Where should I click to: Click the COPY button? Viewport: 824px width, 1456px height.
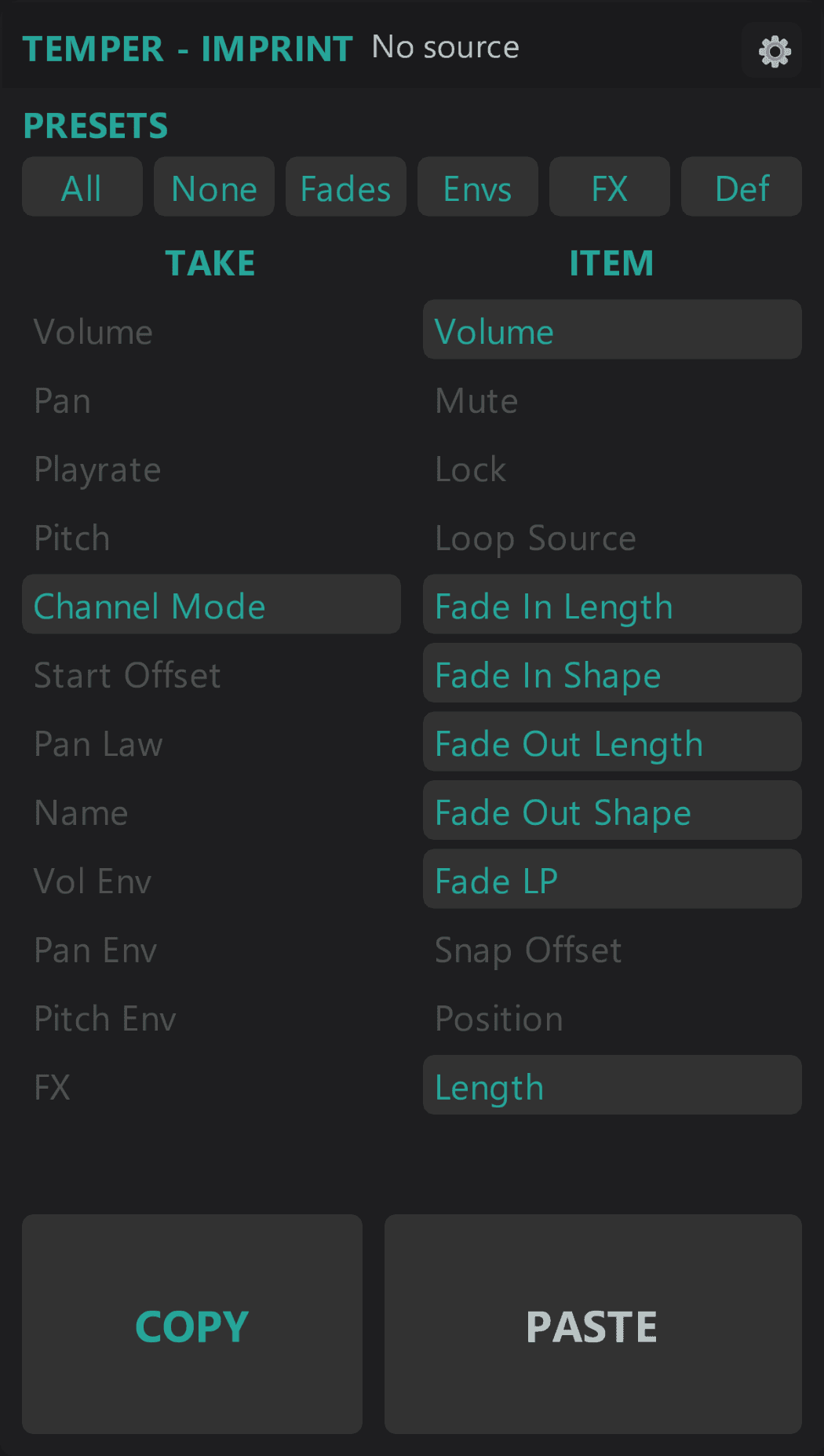[x=191, y=1325]
